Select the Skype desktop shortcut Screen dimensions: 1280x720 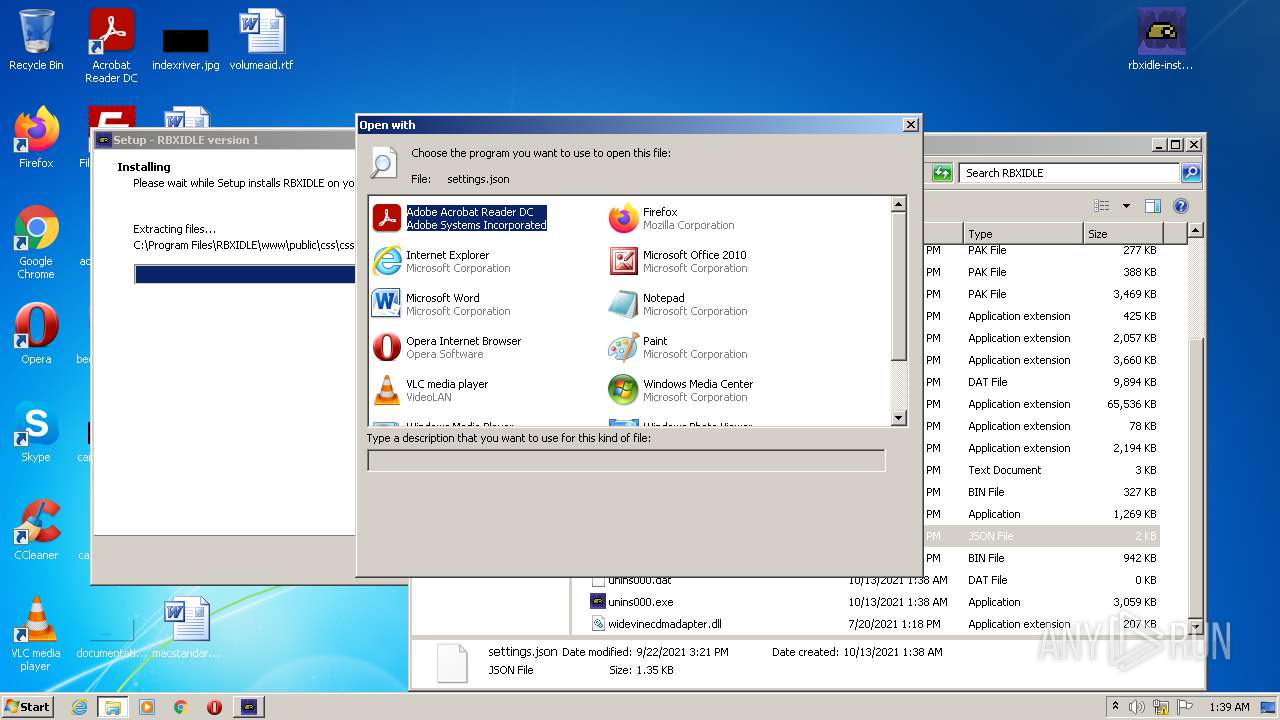[36, 432]
